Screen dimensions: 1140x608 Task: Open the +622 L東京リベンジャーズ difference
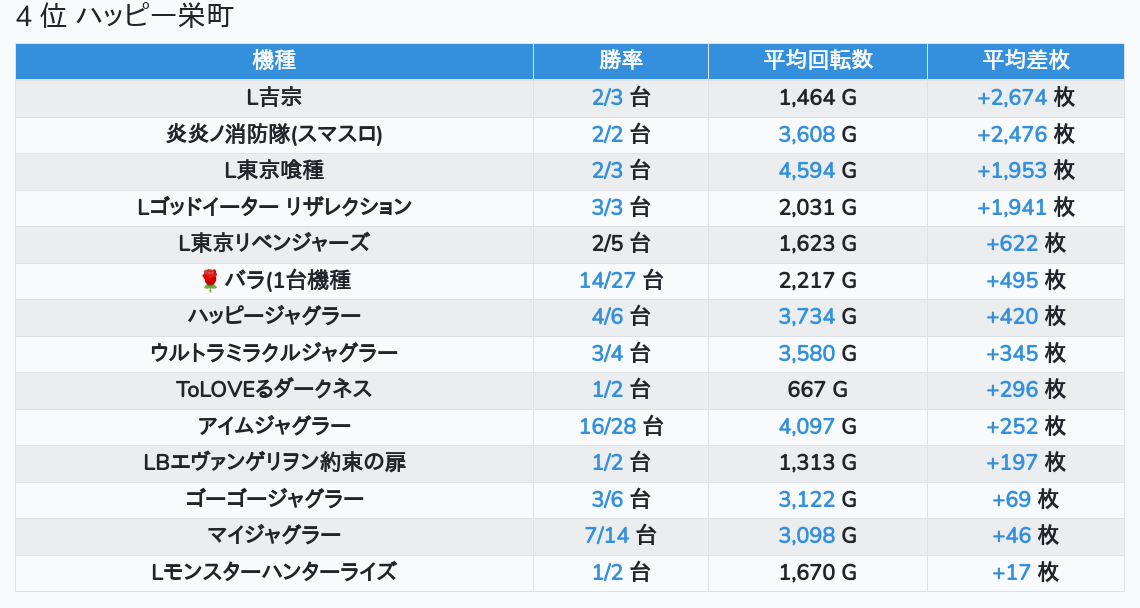(x=1012, y=243)
